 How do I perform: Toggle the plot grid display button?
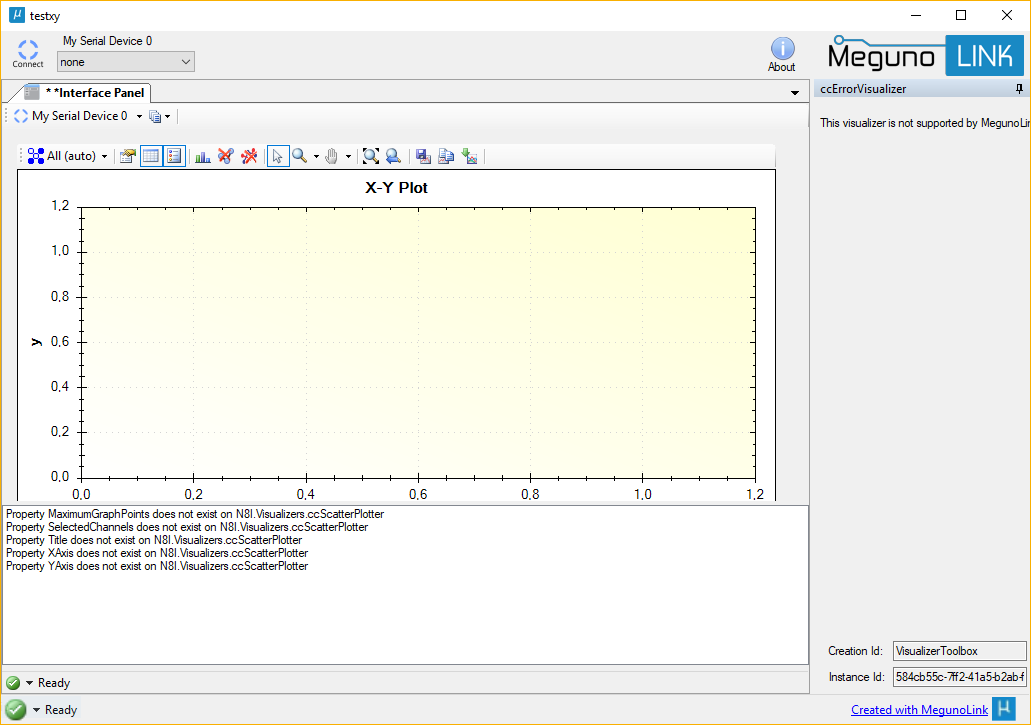[x=151, y=156]
